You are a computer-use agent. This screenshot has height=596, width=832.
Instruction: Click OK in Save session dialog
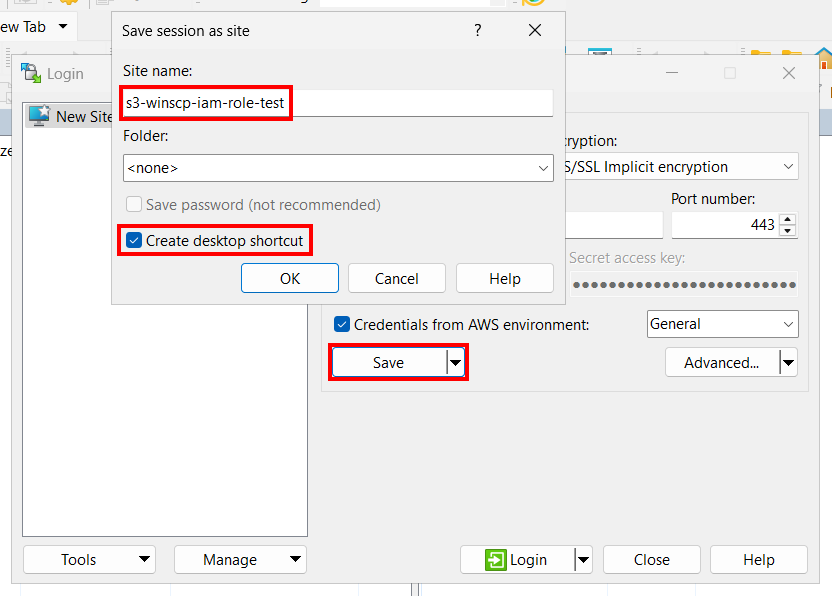290,279
